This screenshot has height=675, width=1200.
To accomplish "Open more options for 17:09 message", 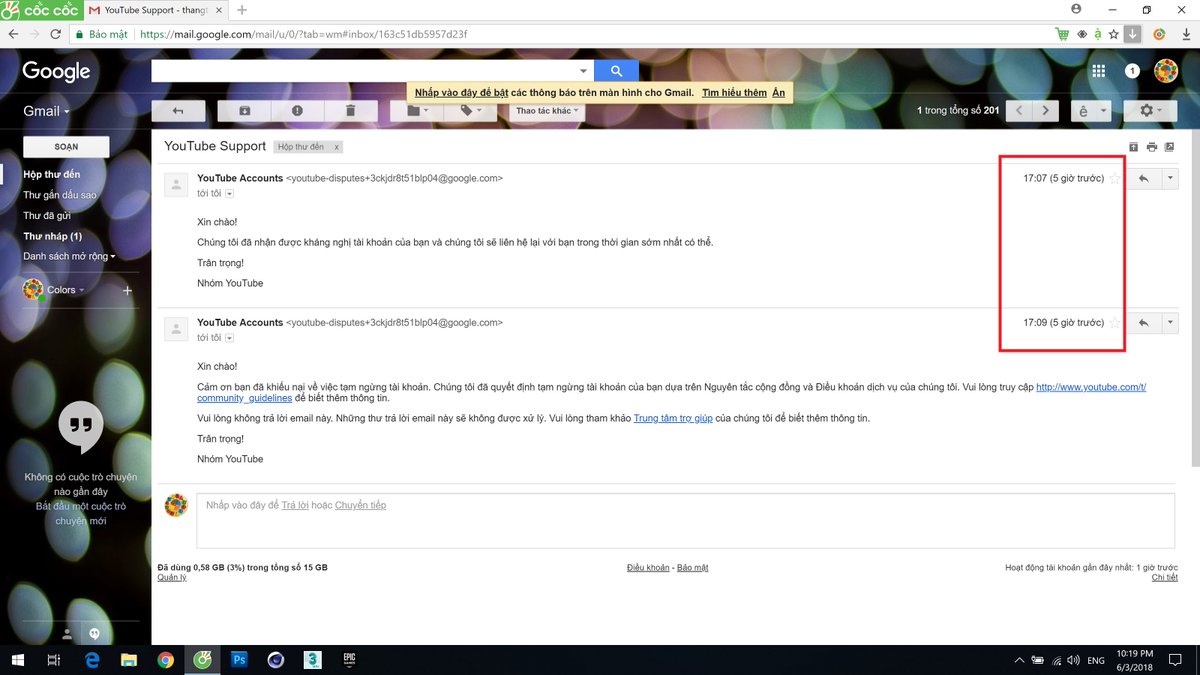I will (1171, 323).
